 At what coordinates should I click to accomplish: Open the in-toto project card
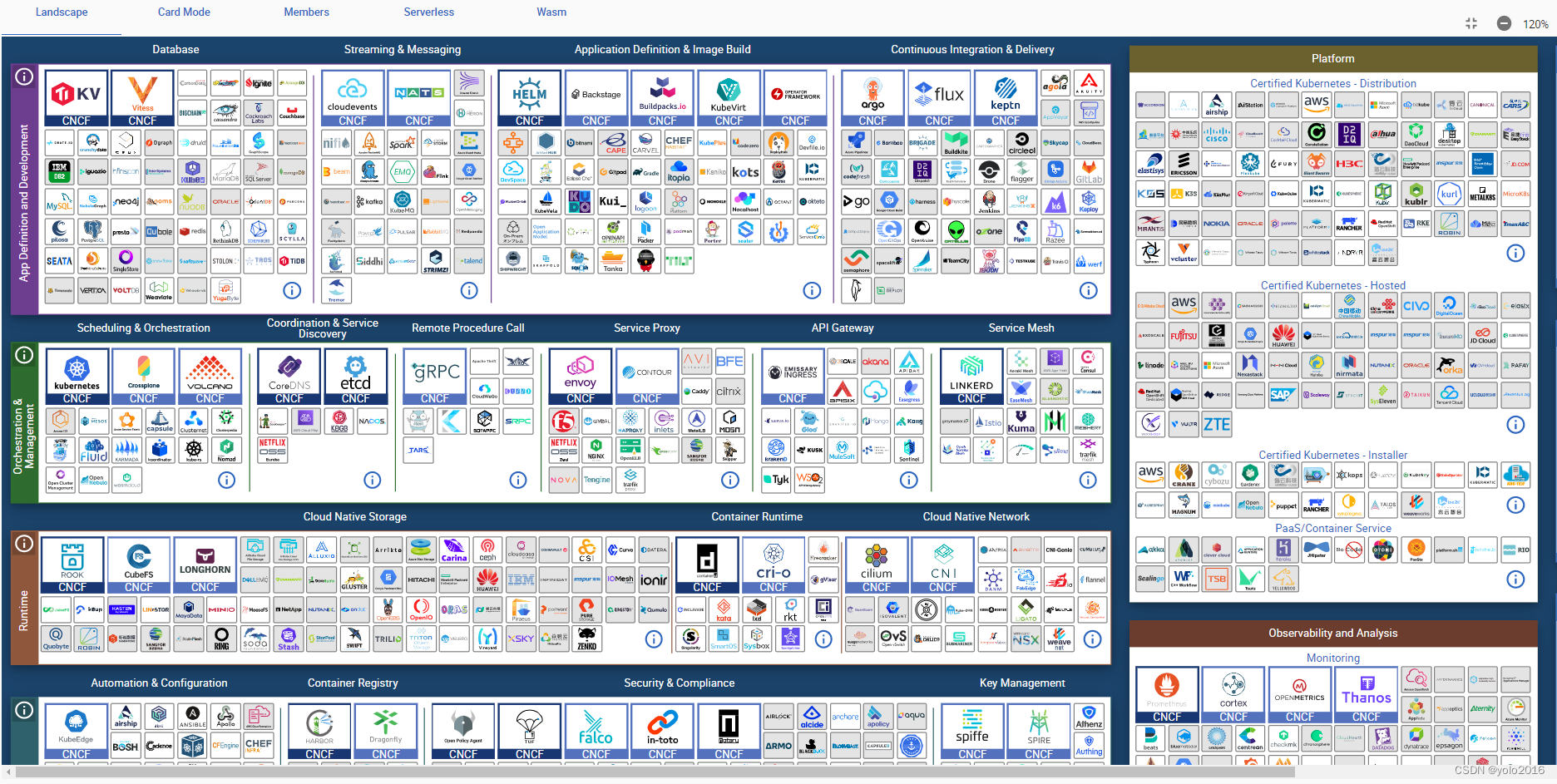click(x=663, y=732)
